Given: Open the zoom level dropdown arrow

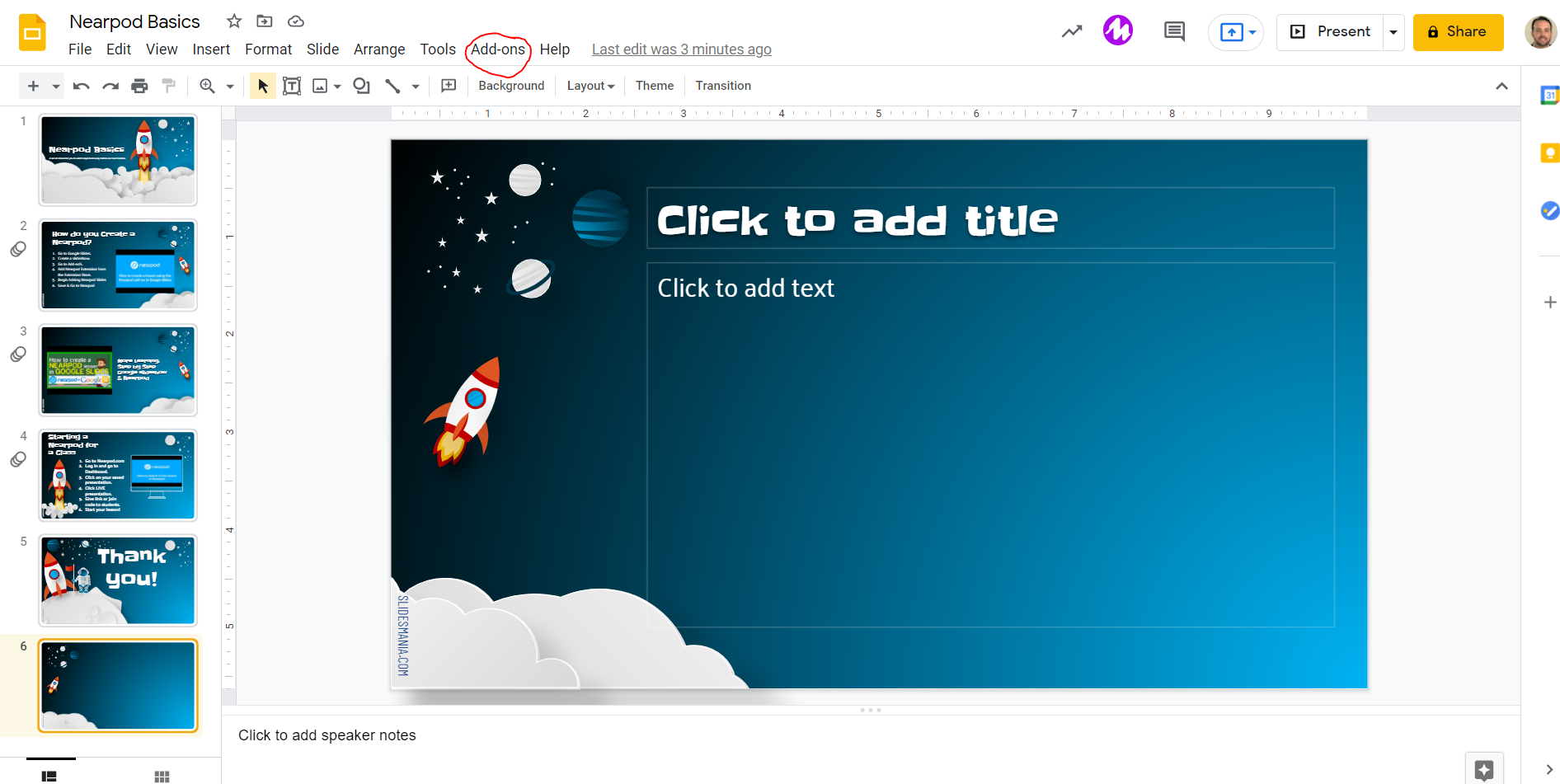Looking at the screenshot, I should click(230, 86).
